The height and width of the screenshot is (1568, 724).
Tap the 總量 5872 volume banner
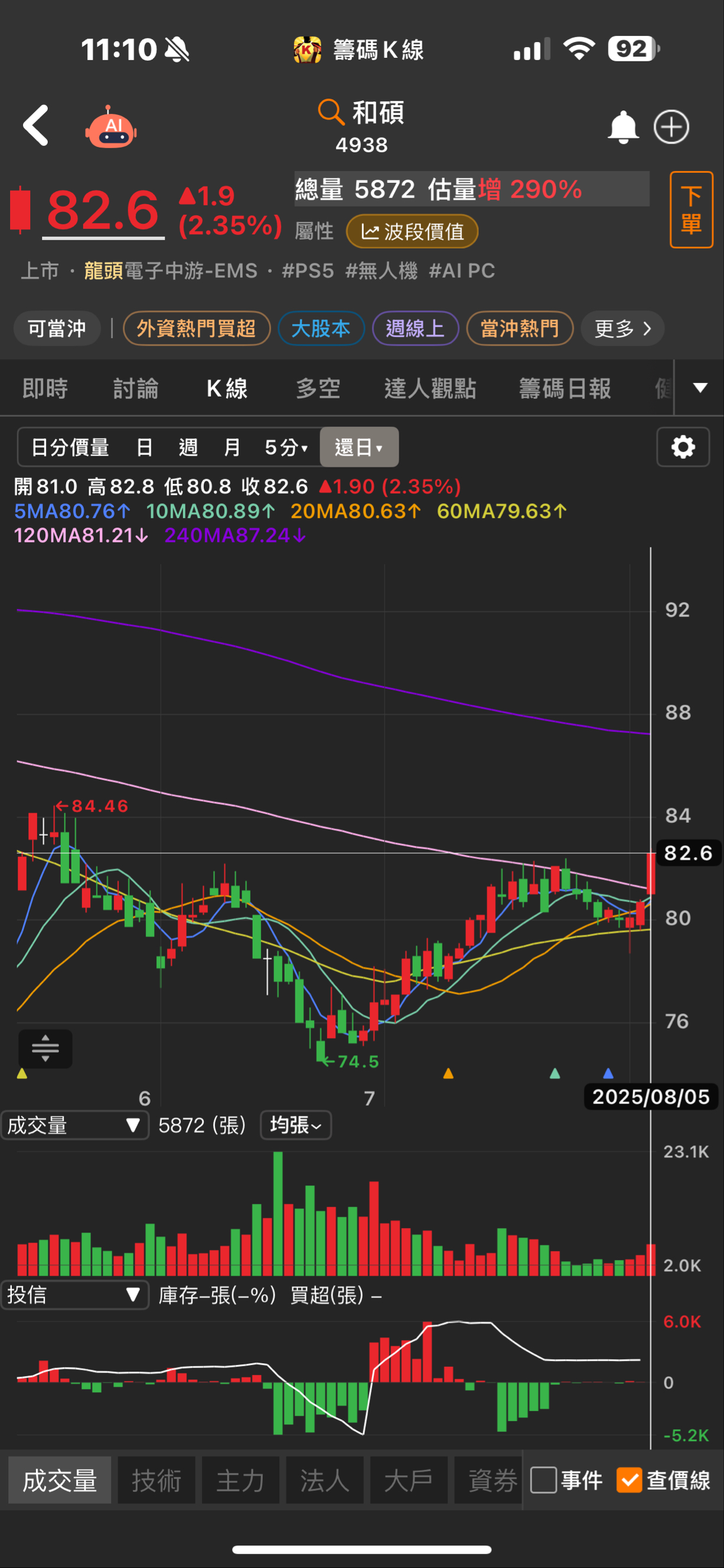click(x=472, y=189)
